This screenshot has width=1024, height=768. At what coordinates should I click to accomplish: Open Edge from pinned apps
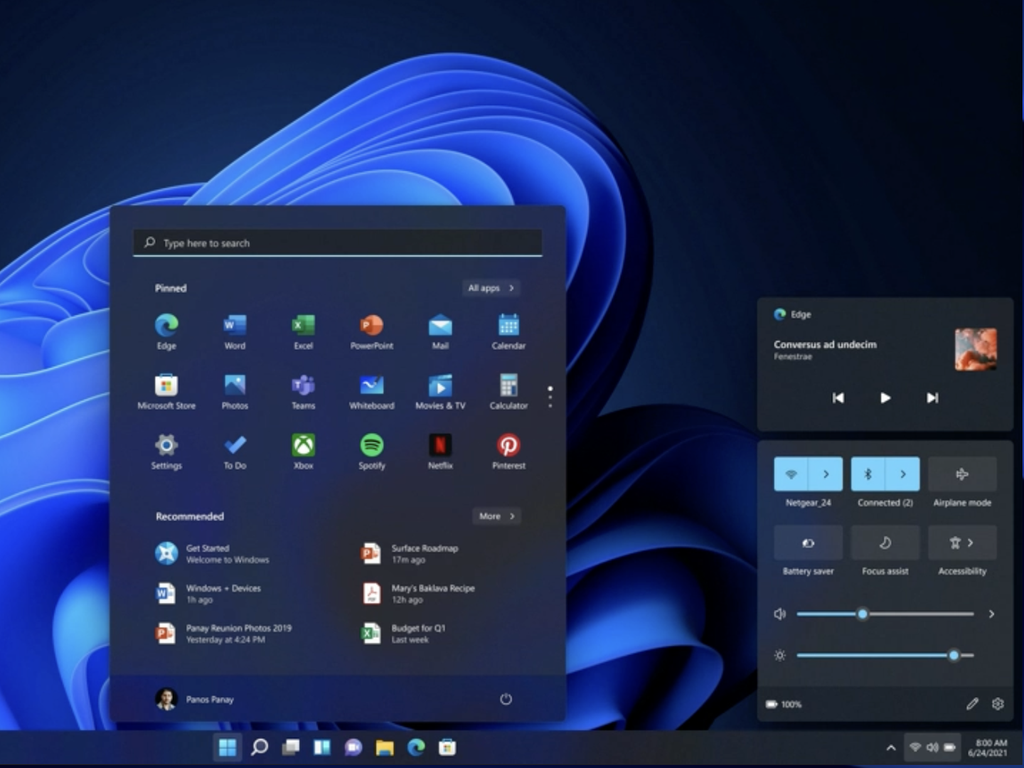[x=167, y=332]
